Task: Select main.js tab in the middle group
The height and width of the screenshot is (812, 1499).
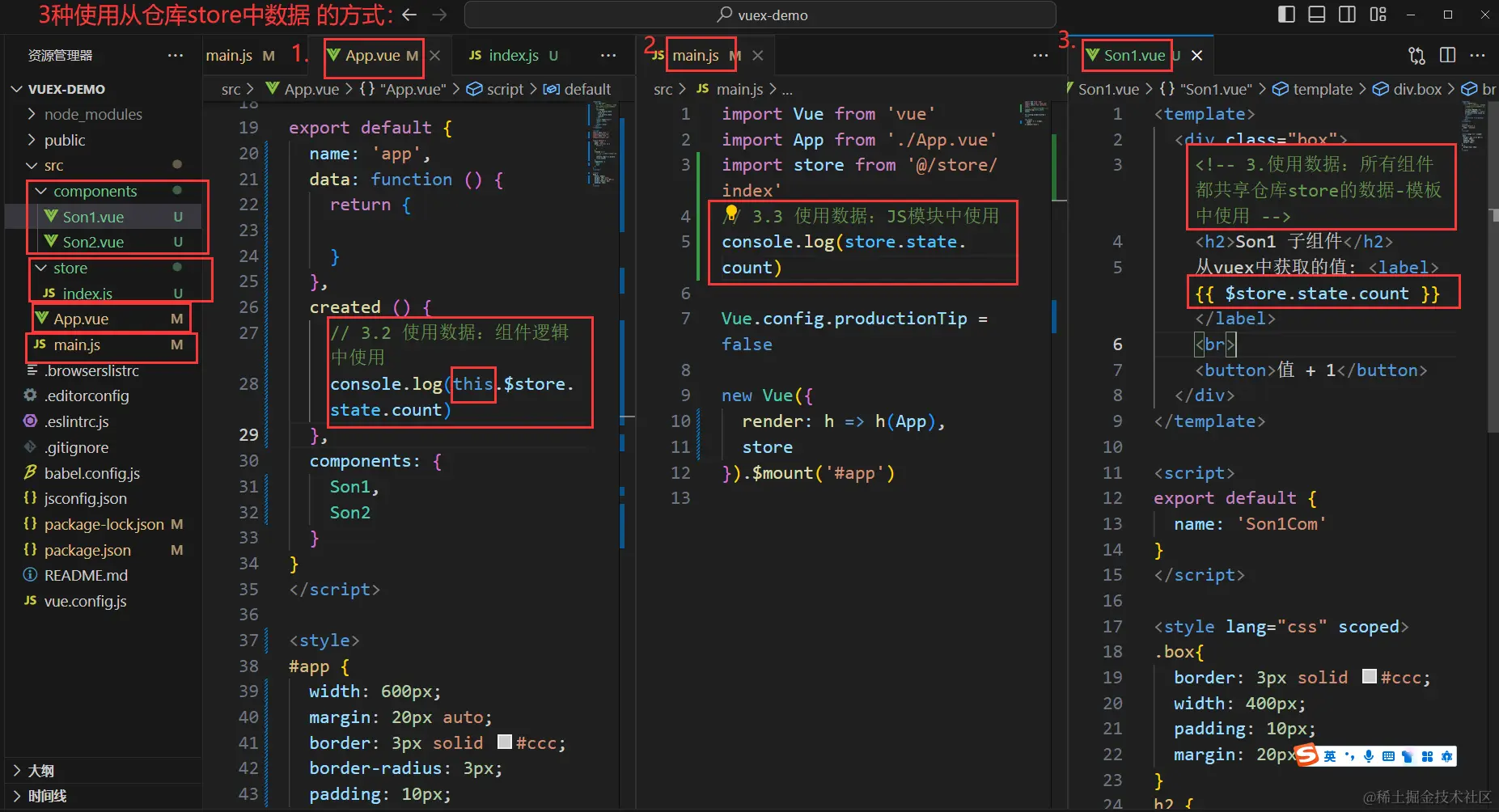Action: click(x=697, y=55)
